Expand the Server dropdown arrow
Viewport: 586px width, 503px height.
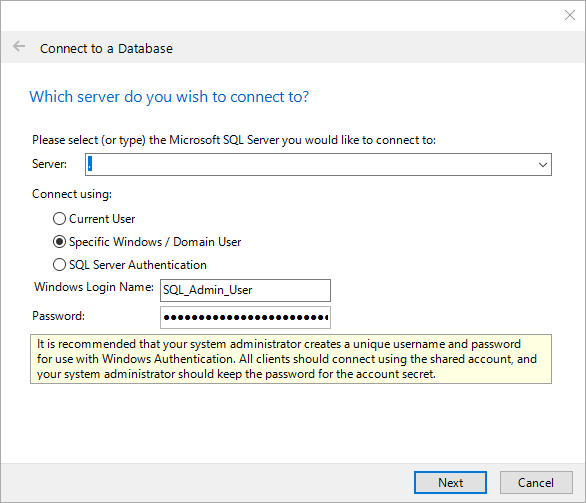pos(543,164)
